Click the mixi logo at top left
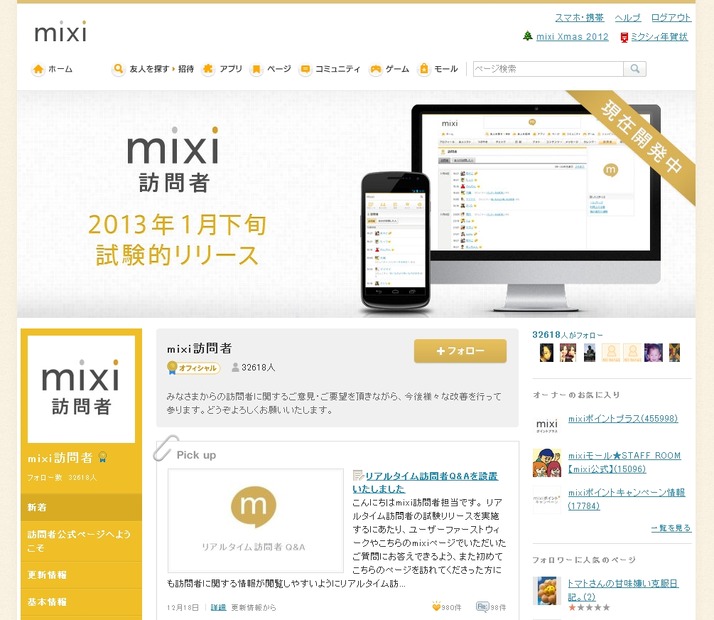714x620 pixels. point(60,31)
